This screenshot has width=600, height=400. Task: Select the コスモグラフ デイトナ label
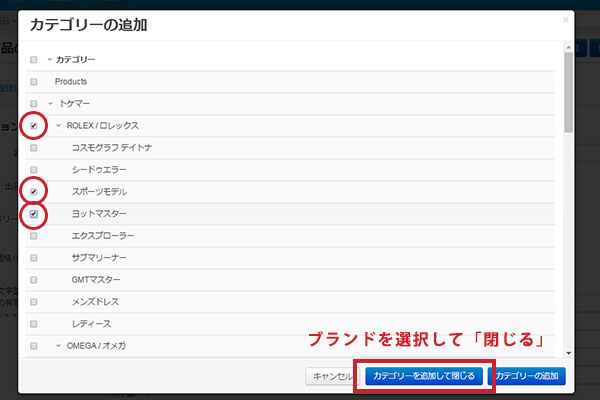point(112,148)
